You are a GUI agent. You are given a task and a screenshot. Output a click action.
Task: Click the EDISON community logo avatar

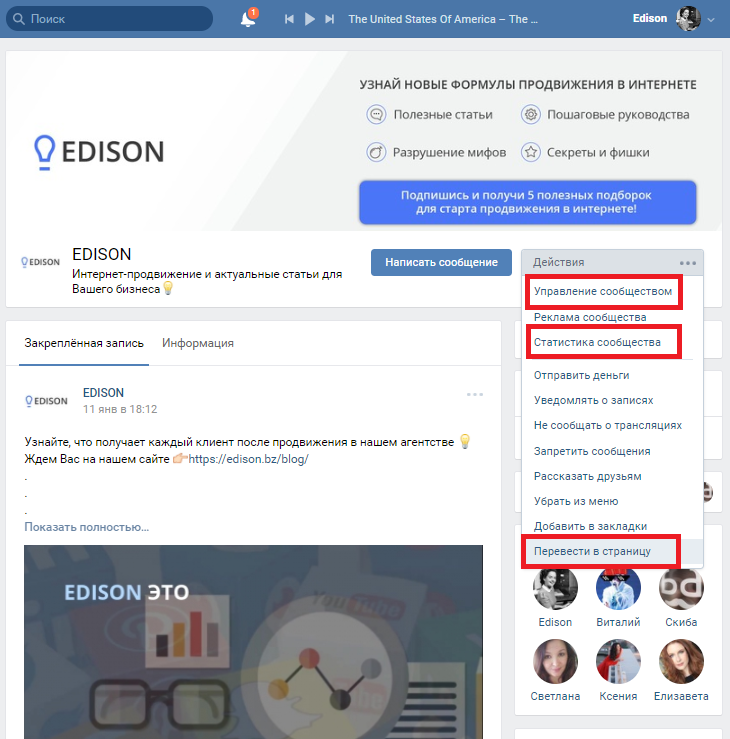[41, 263]
